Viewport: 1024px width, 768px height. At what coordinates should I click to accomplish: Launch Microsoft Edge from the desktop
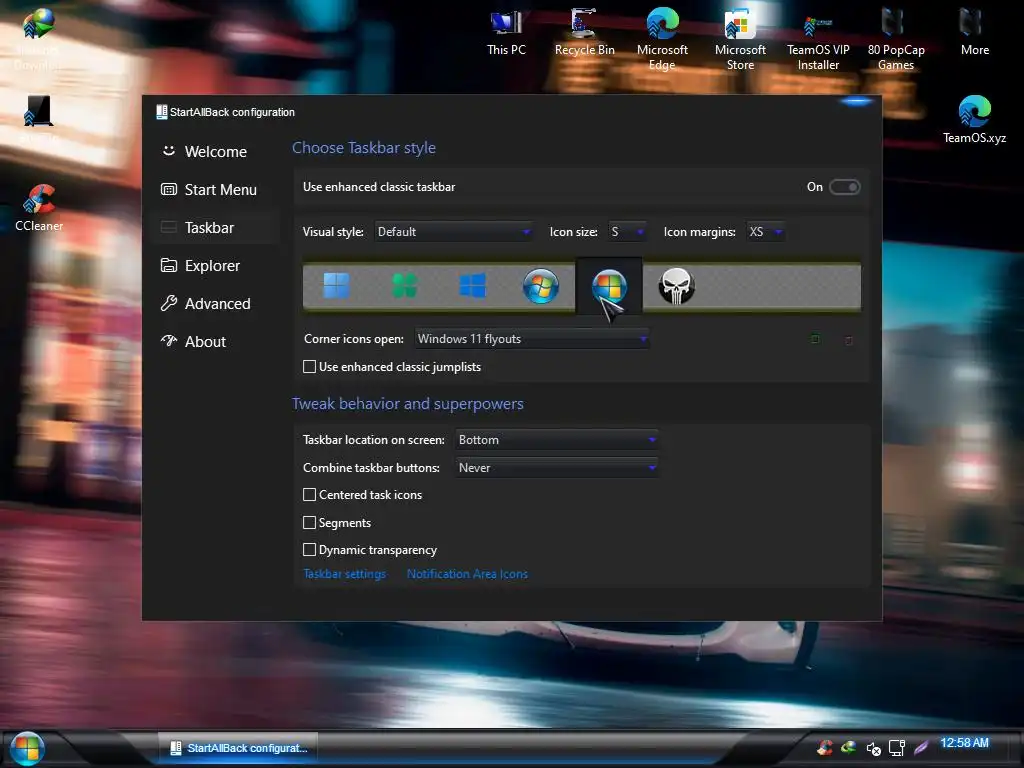pyautogui.click(x=662, y=39)
